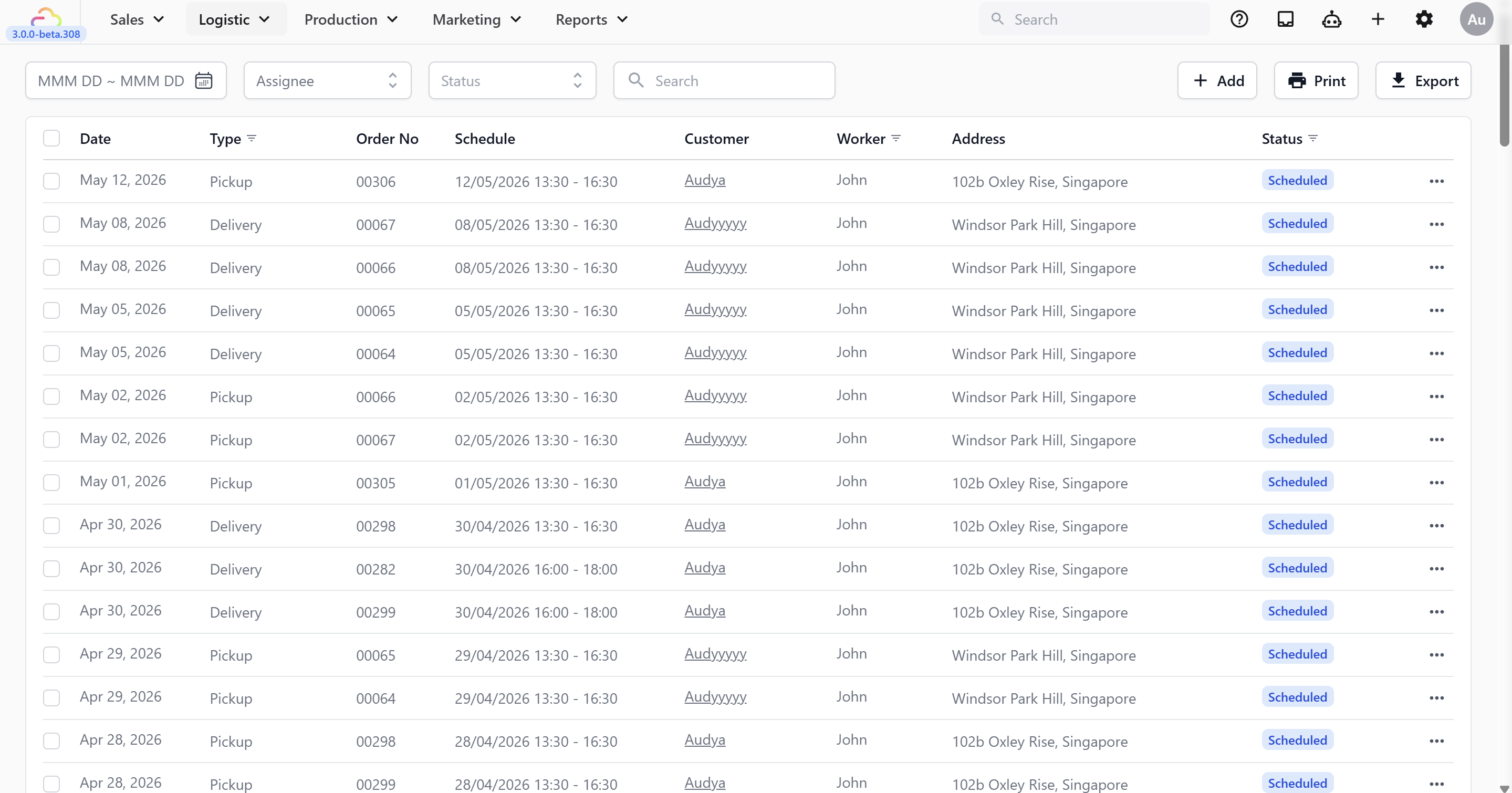
Task: Open row actions for May 02 order 00066
Action: [x=1436, y=397]
